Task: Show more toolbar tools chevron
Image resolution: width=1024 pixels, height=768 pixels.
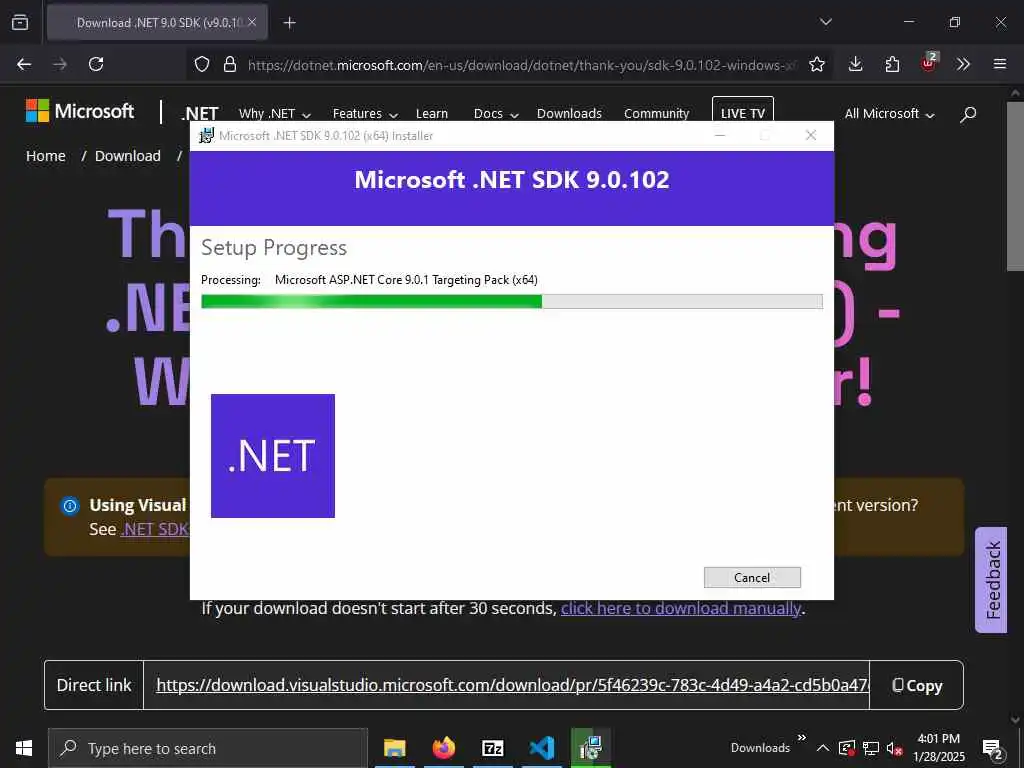Action: pyautogui.click(x=963, y=64)
